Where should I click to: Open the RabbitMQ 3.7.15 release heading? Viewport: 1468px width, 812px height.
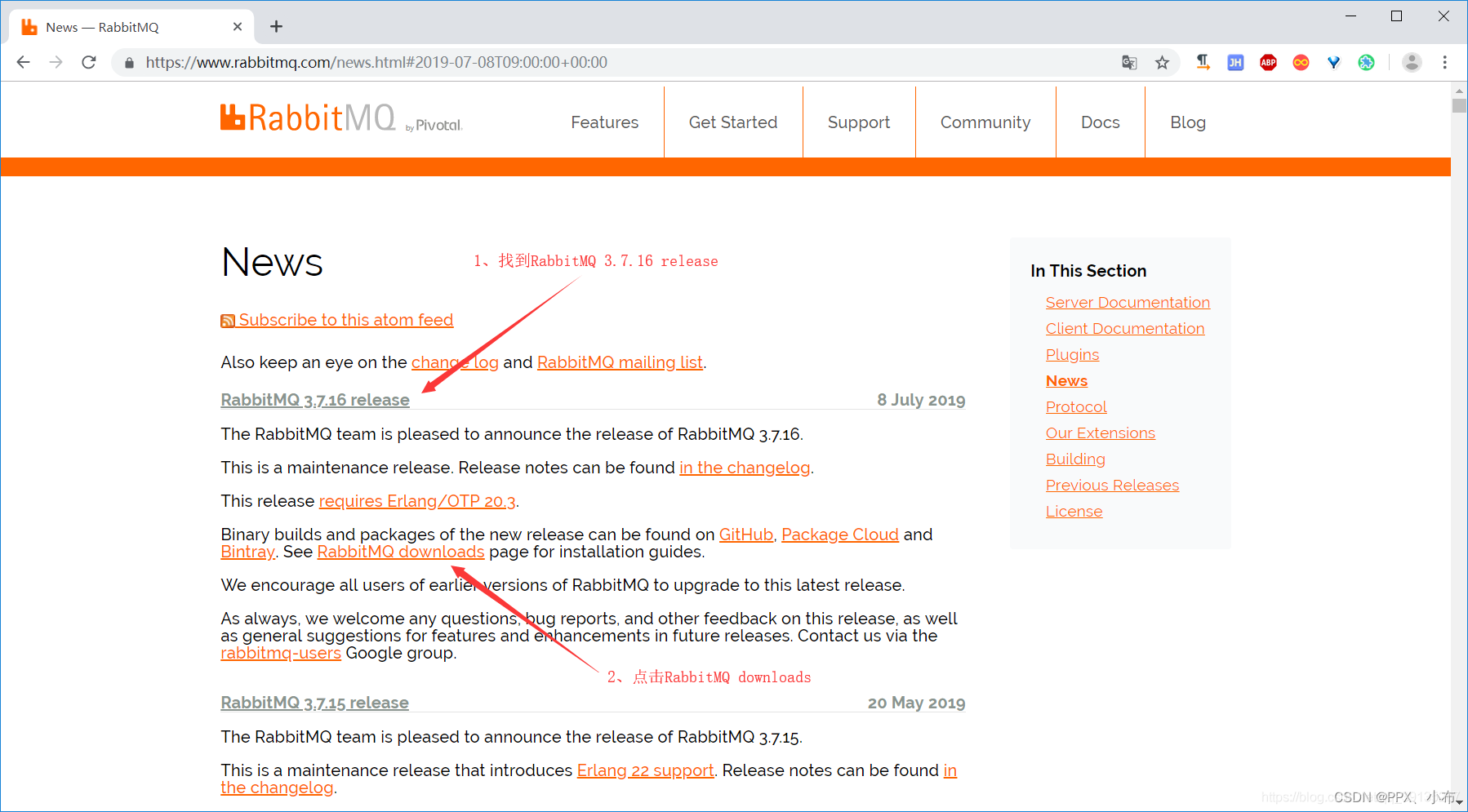pyautogui.click(x=314, y=703)
